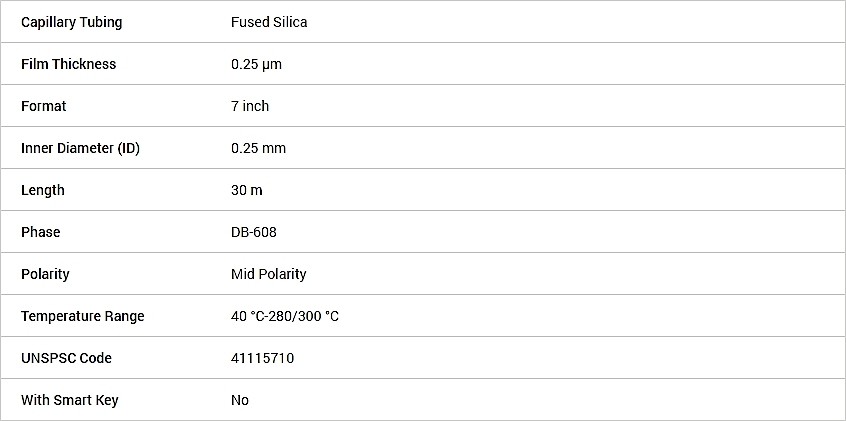The width and height of the screenshot is (846, 421).
Task: Click the Length row label
Action: 43,190
